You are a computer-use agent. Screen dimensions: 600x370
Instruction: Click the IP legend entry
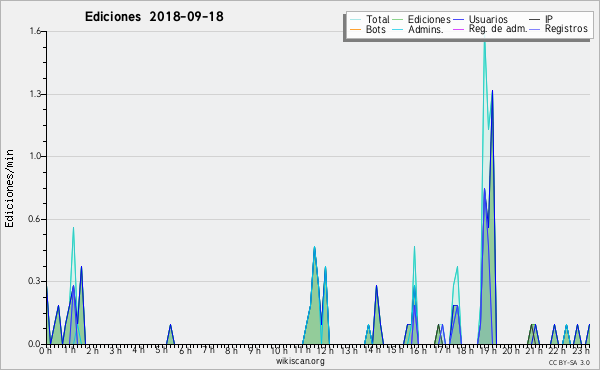[x=542, y=20]
